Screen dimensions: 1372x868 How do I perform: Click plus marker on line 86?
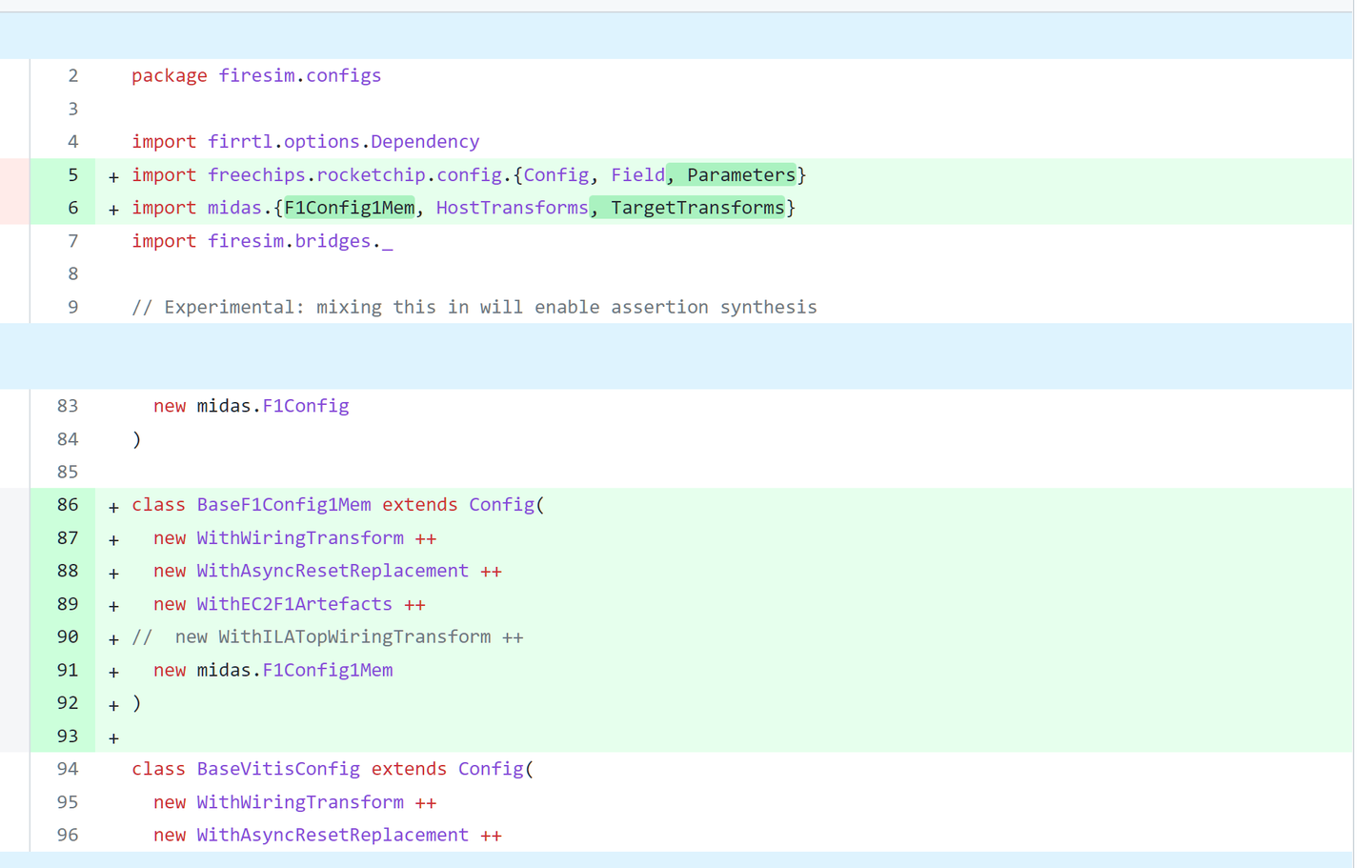[113, 507]
